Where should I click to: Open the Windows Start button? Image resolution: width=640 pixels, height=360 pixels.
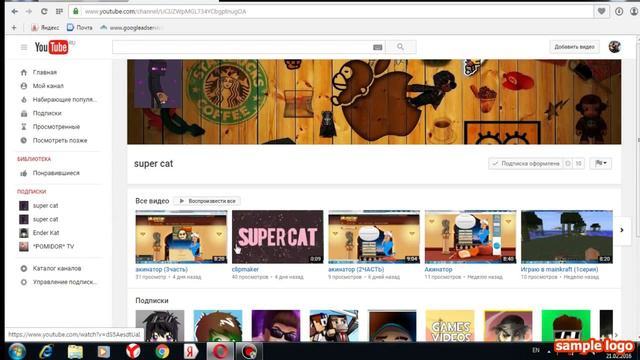[x=17, y=351]
